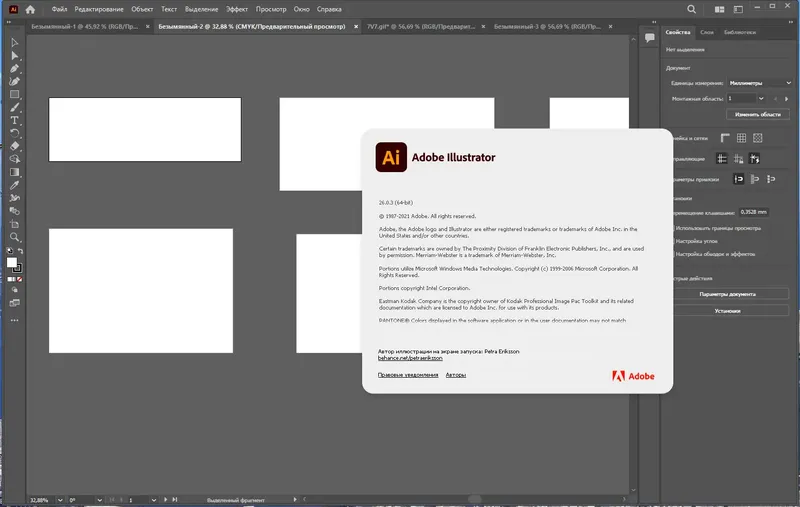Select the Zoom tool magnifier

[14, 237]
